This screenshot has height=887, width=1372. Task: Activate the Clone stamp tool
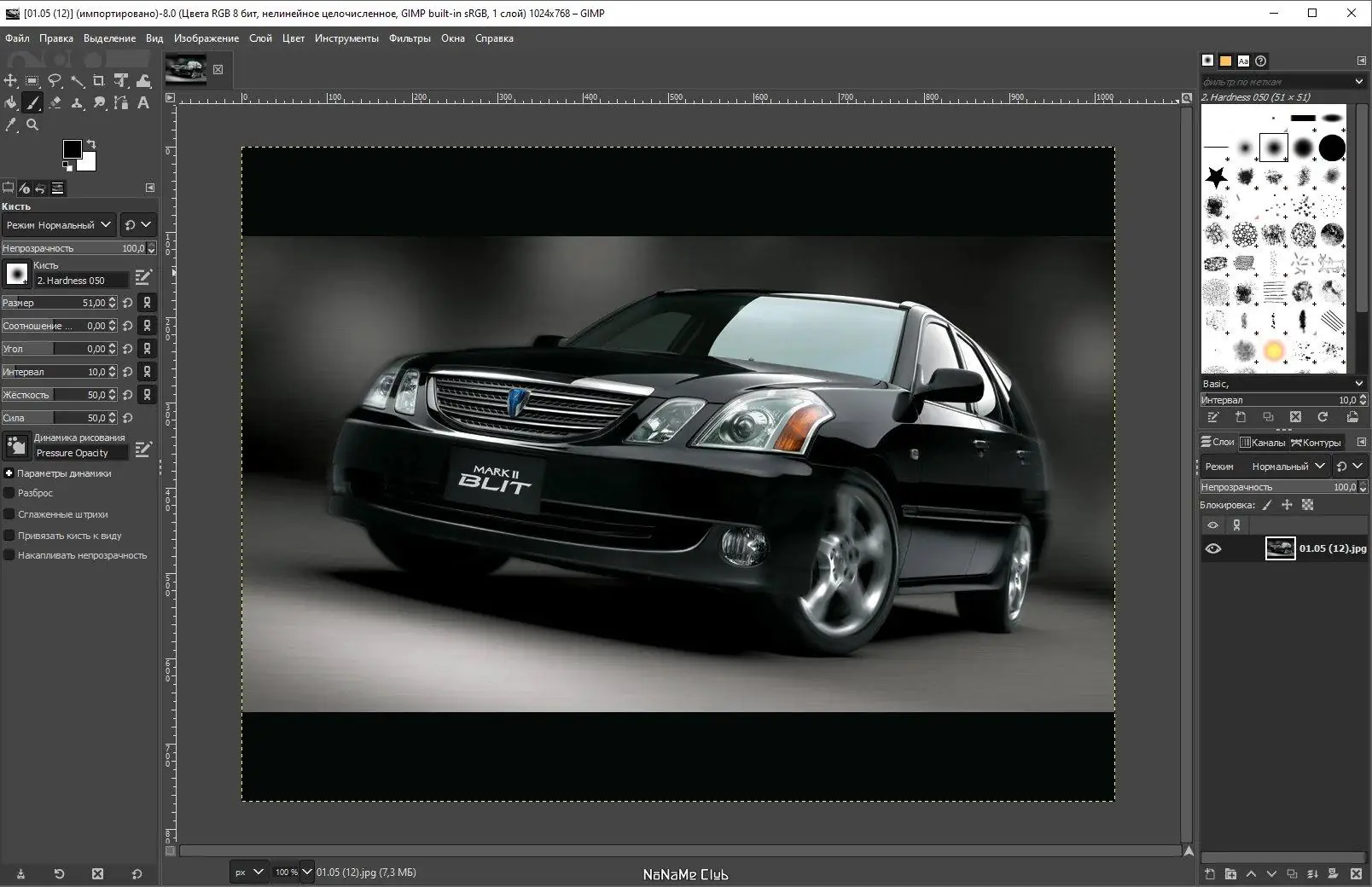pos(77,103)
